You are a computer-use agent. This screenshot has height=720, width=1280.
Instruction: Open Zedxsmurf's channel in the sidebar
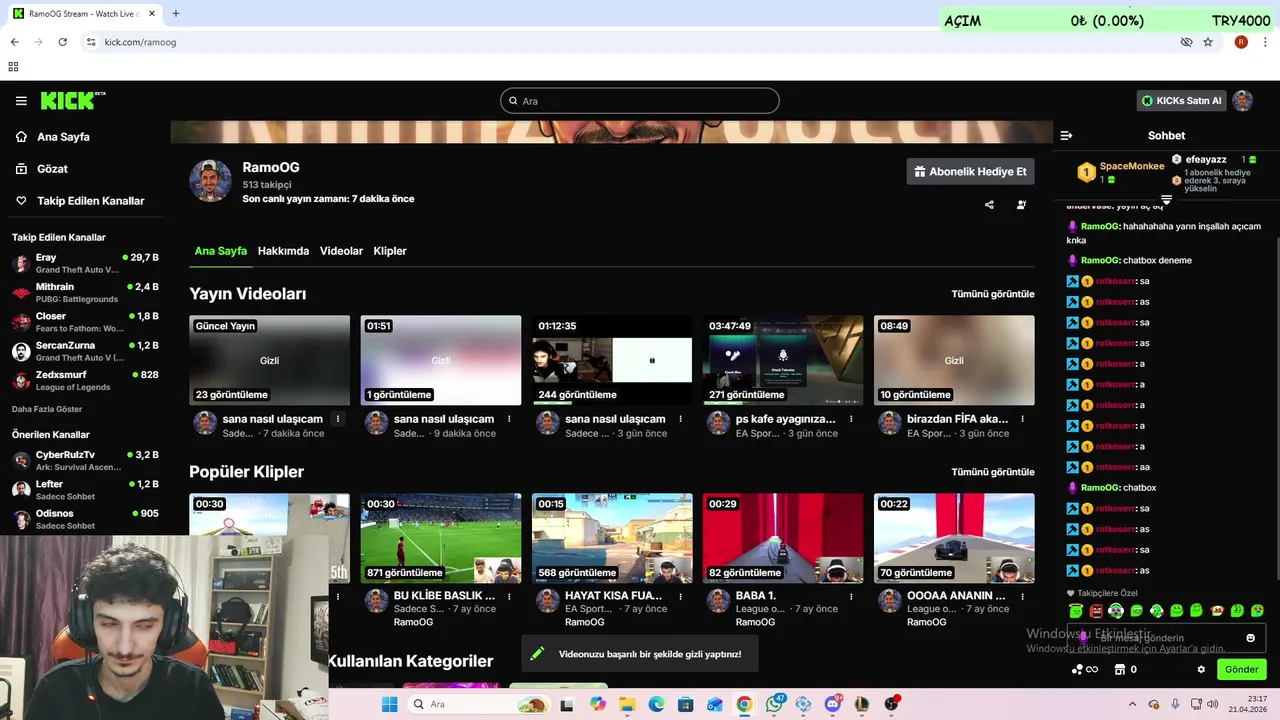point(85,381)
